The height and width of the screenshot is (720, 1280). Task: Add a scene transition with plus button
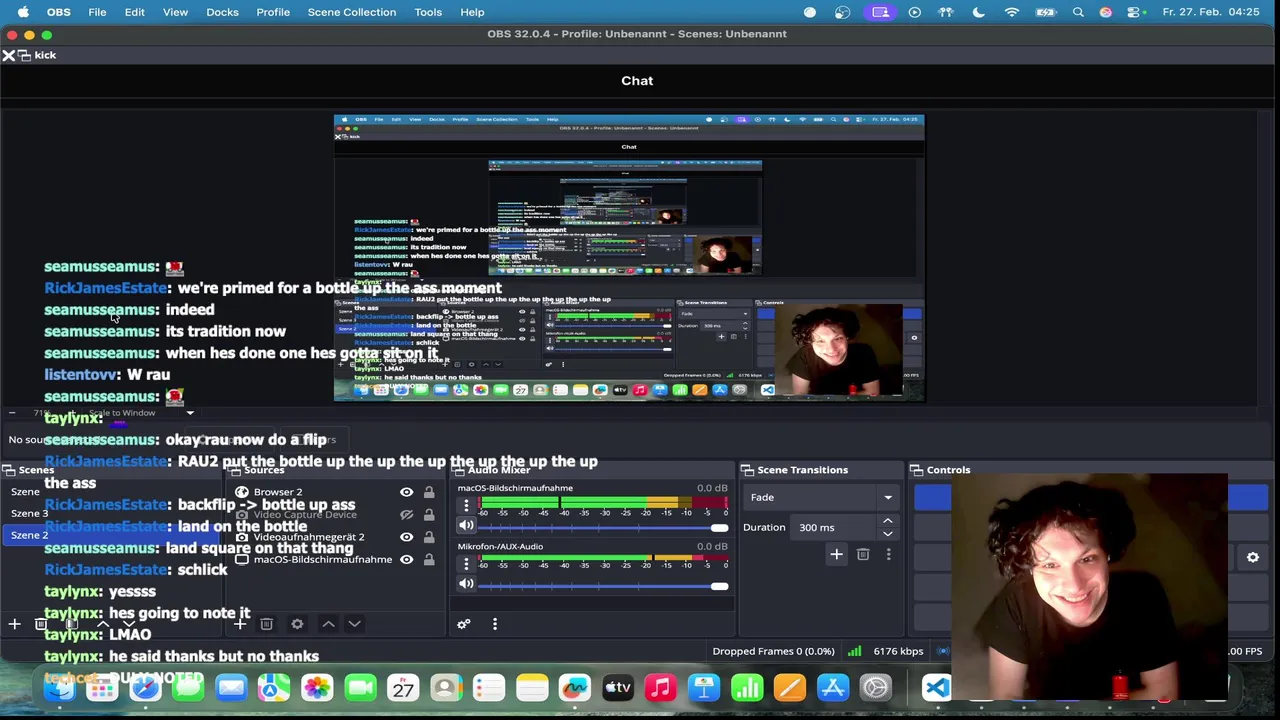836,554
